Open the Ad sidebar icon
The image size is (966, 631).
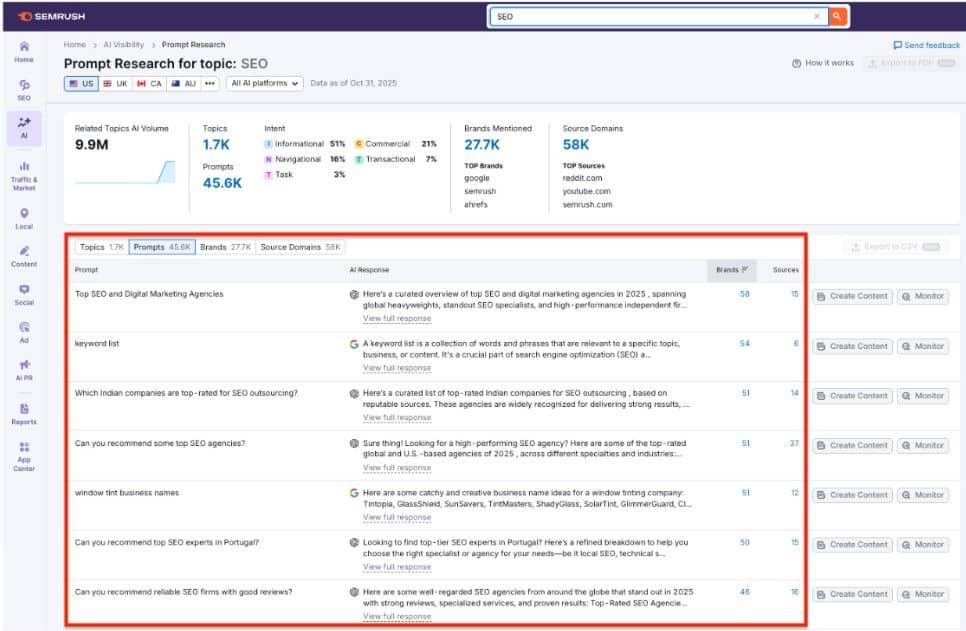24,332
